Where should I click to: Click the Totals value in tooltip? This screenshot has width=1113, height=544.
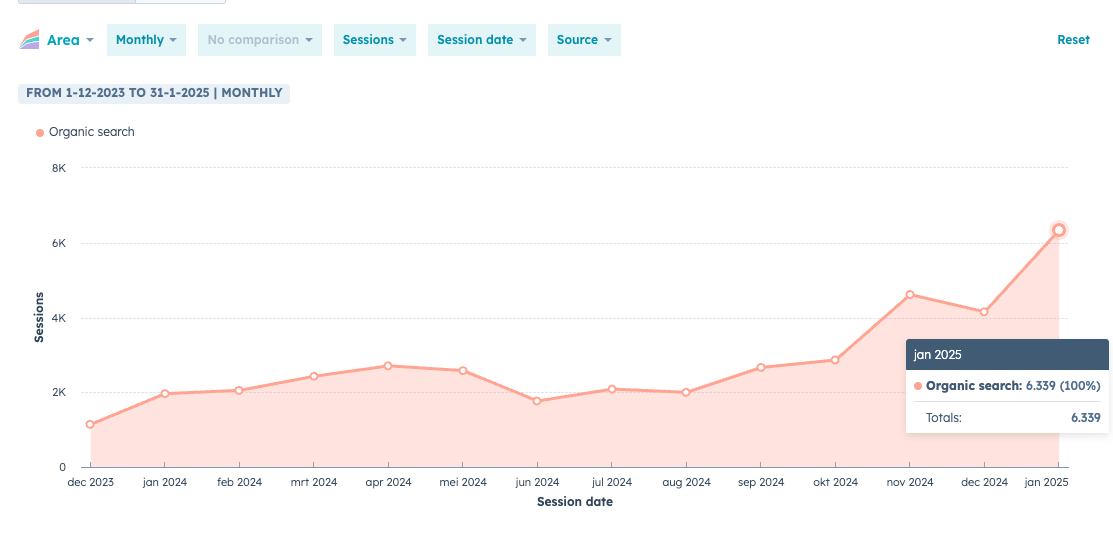pos(1086,418)
